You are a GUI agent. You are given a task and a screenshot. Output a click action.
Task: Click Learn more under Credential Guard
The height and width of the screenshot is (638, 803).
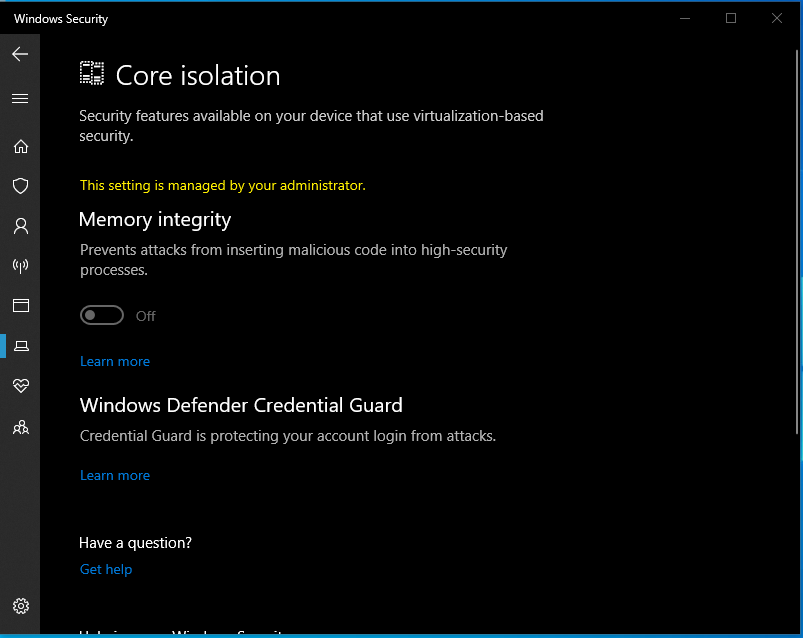coord(115,476)
